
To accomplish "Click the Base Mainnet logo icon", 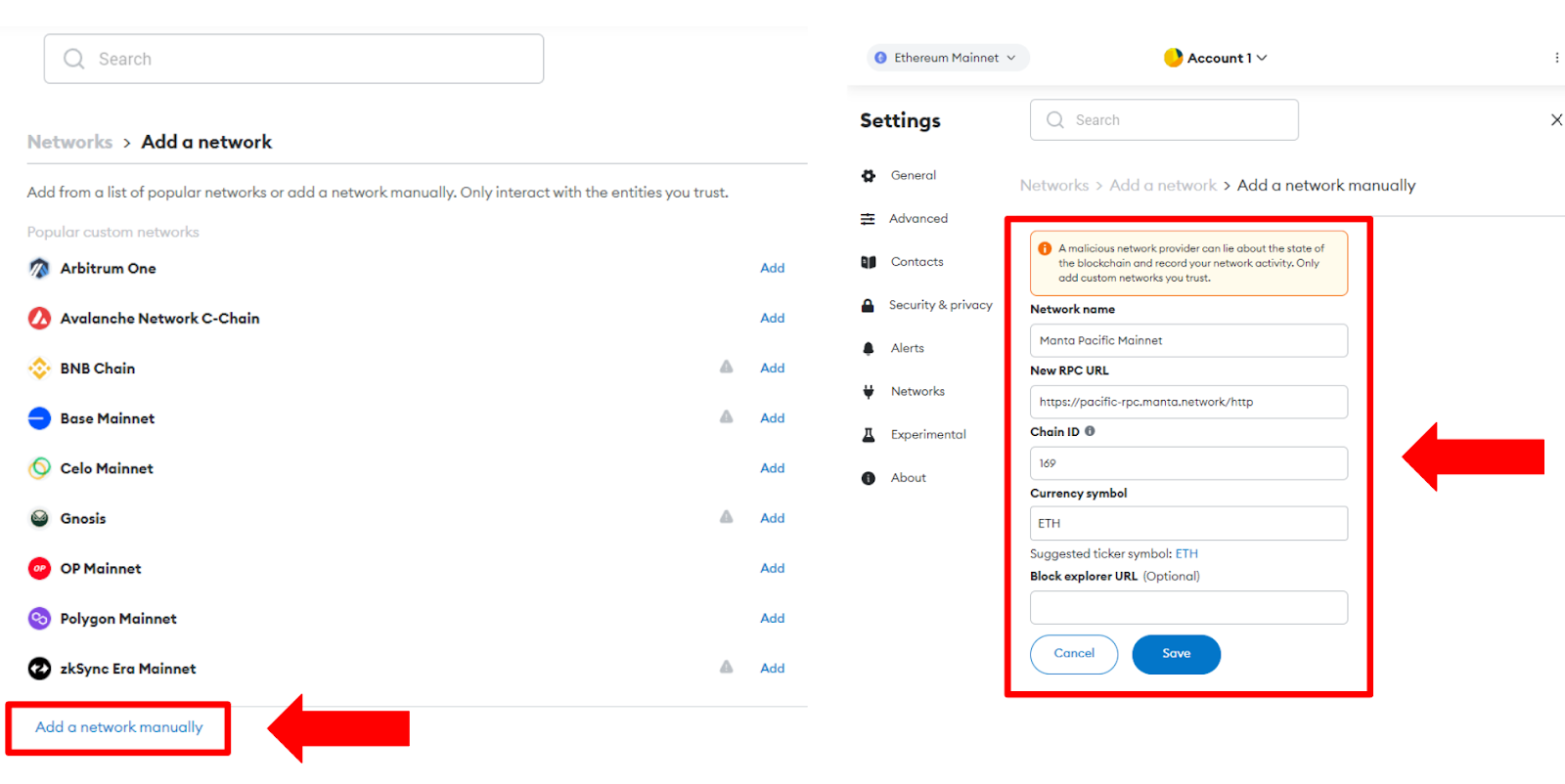I will (39, 418).
